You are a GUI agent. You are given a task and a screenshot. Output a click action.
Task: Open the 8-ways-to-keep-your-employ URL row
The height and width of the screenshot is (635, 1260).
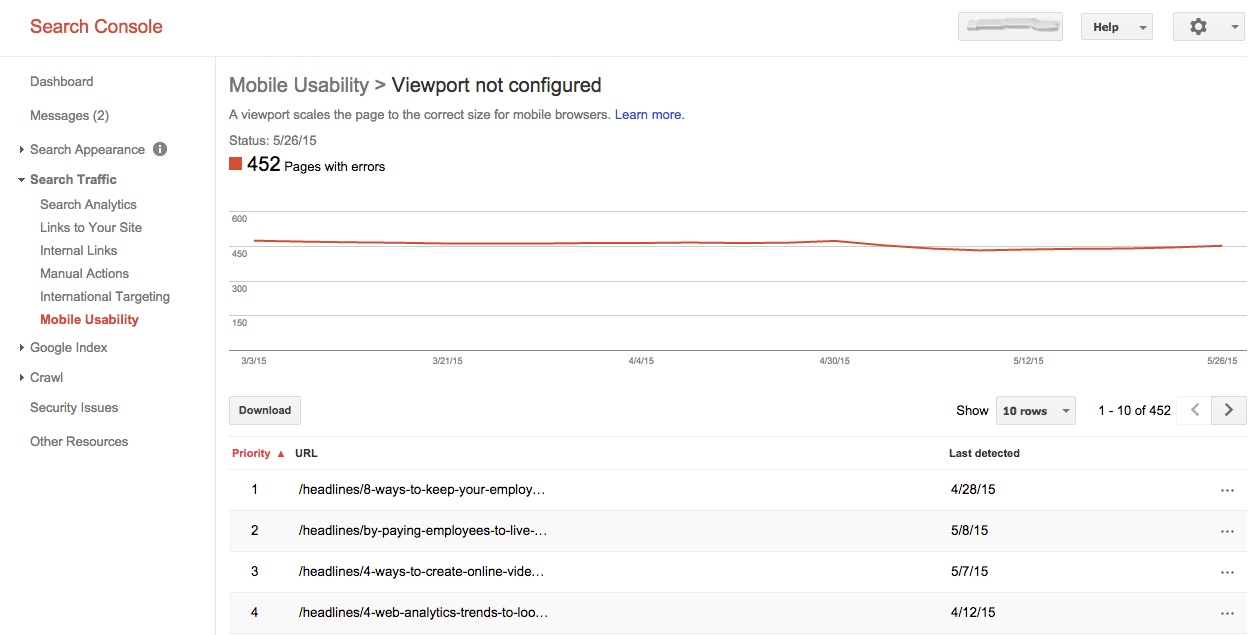422,490
